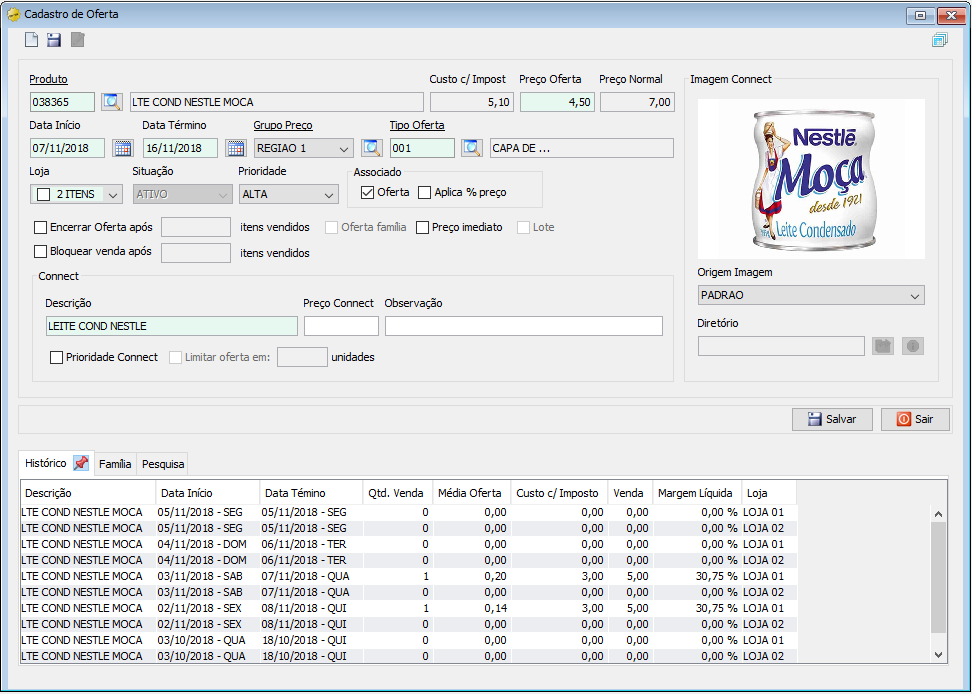
Task: Click the Diretório browse folder icon
Action: (x=883, y=346)
